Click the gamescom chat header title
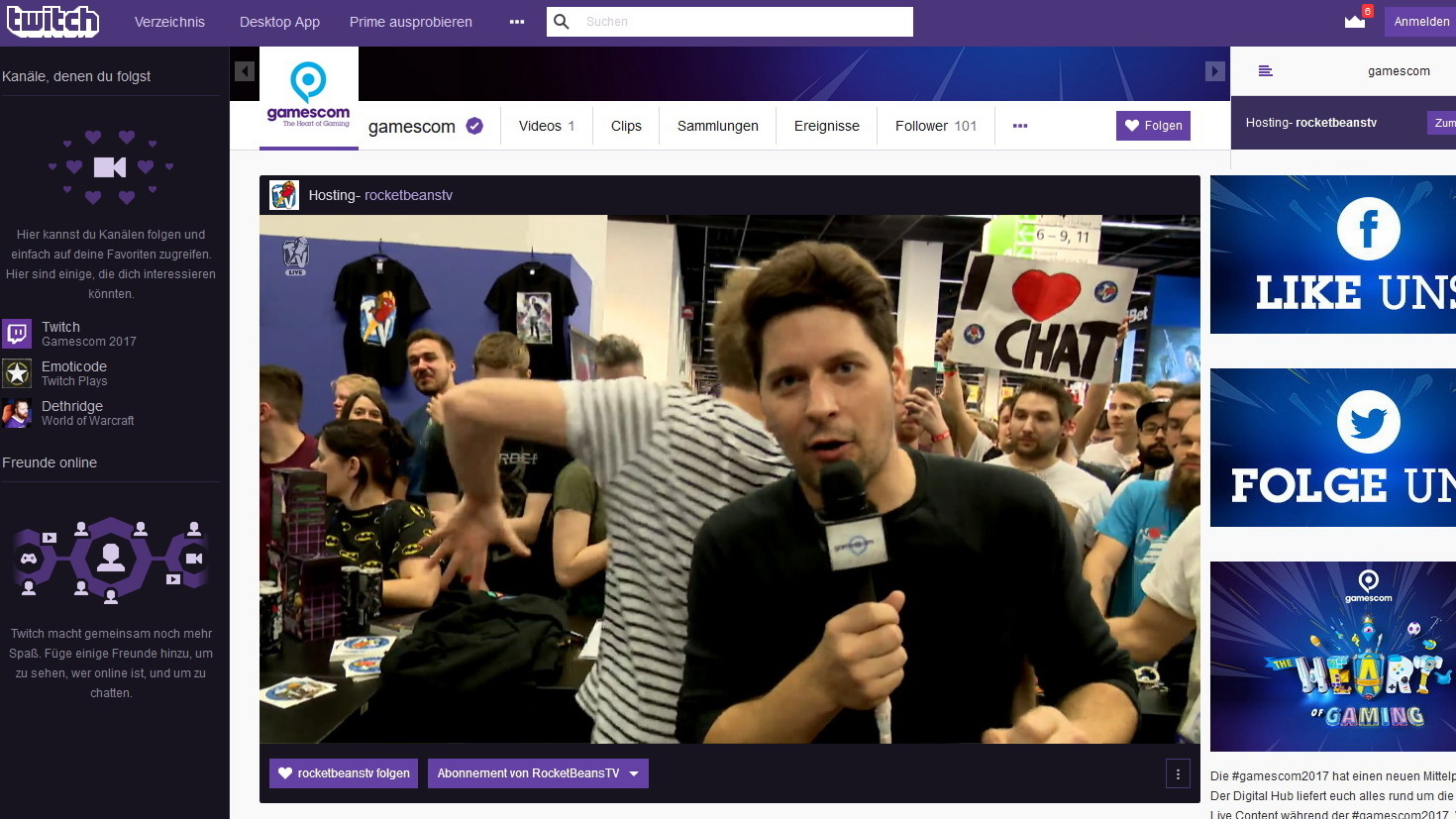The image size is (1456, 819). tap(1399, 71)
